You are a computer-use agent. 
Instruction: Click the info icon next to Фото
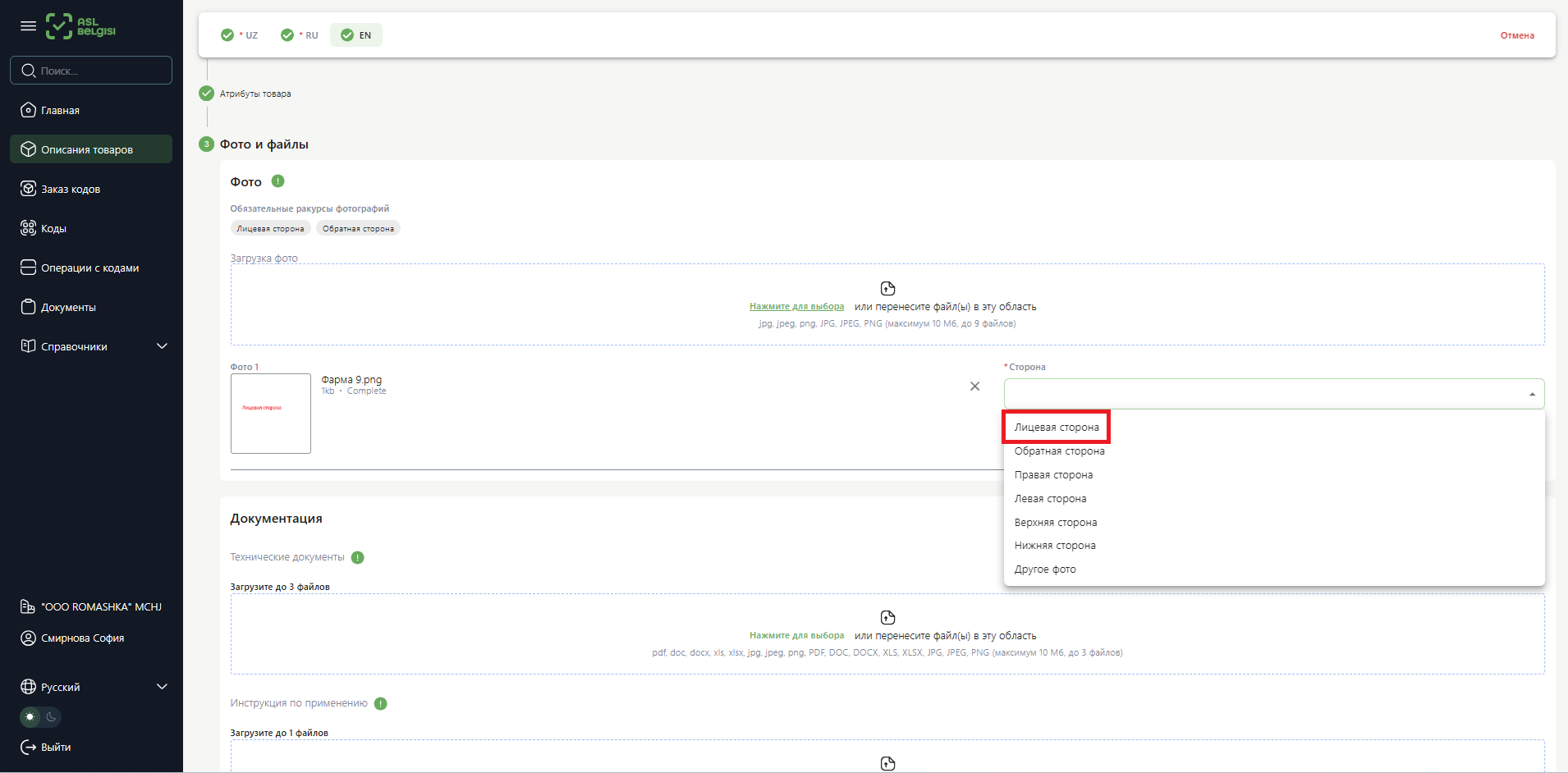277,181
